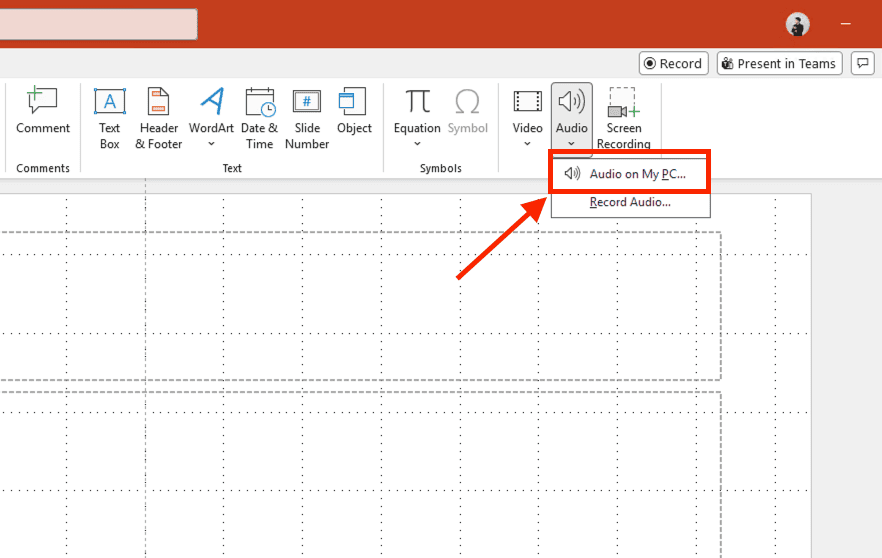Choose Audio on My PC... menu item
Viewport: 882px width, 558px height.
(631, 174)
